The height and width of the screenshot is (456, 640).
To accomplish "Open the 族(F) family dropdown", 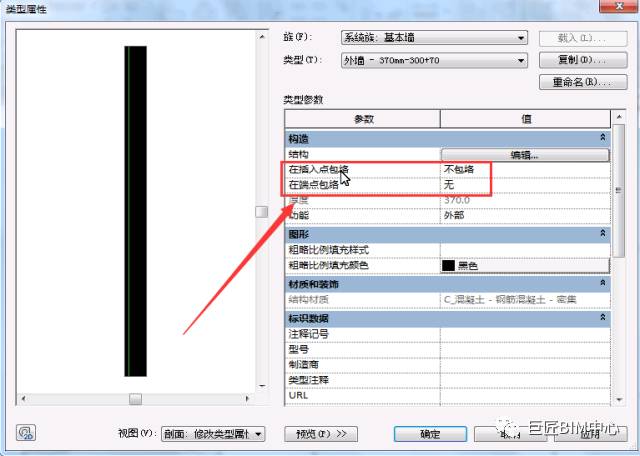I will (434, 38).
